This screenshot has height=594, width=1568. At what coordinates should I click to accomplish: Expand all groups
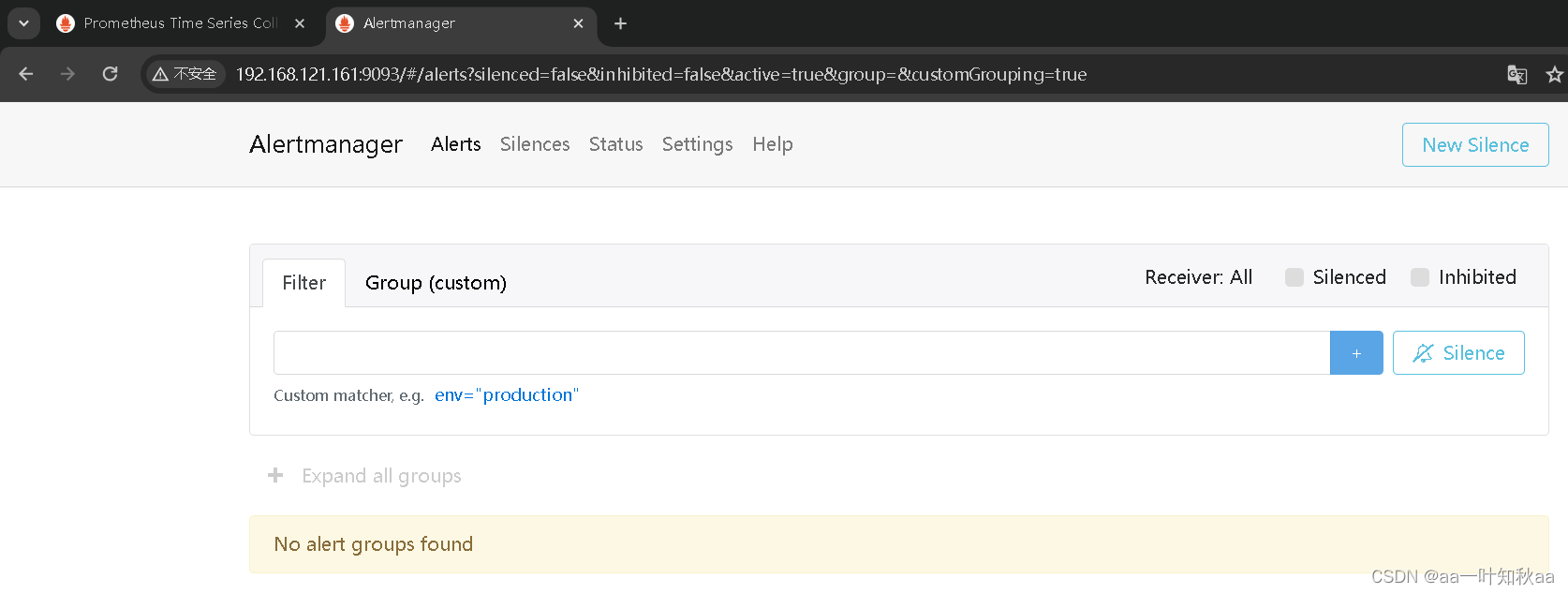[x=365, y=476]
